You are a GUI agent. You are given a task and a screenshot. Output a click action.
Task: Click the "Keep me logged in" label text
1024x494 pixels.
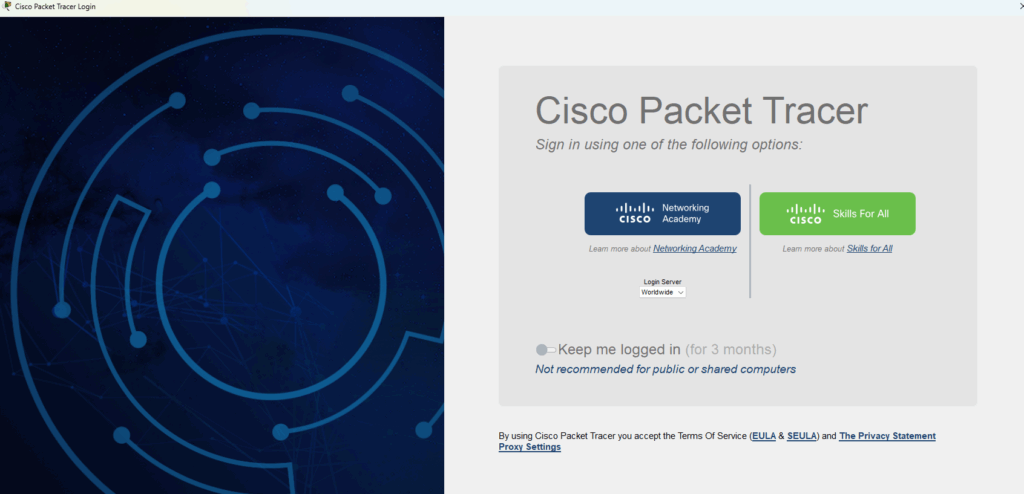(619, 350)
